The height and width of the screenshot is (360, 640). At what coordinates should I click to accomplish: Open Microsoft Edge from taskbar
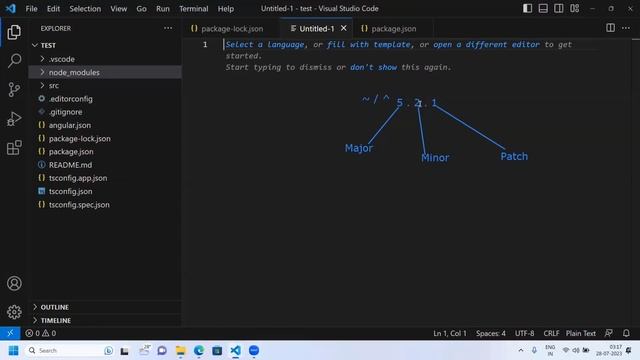point(199,351)
